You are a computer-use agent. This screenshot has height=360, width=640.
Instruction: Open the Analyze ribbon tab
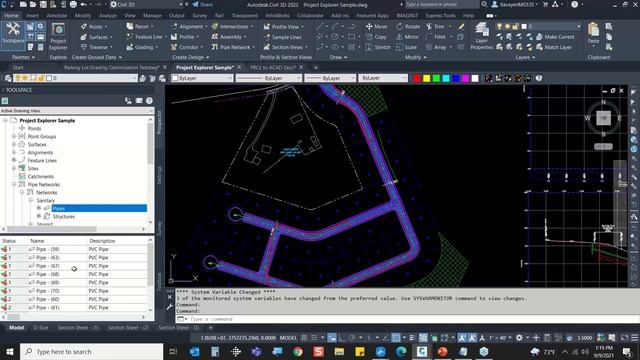[x=108, y=16]
